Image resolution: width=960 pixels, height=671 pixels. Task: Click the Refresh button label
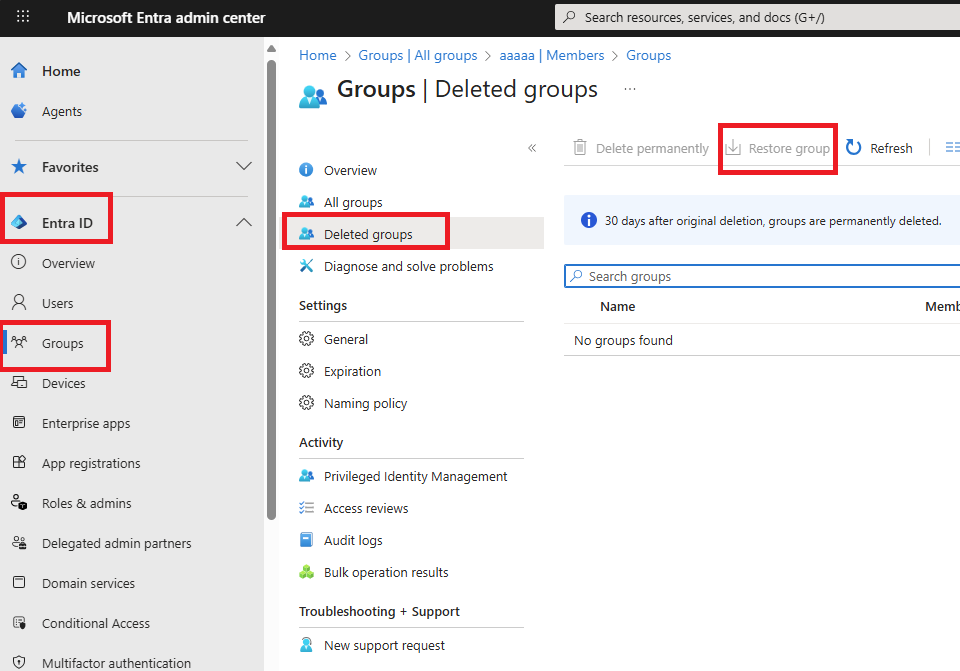891,148
